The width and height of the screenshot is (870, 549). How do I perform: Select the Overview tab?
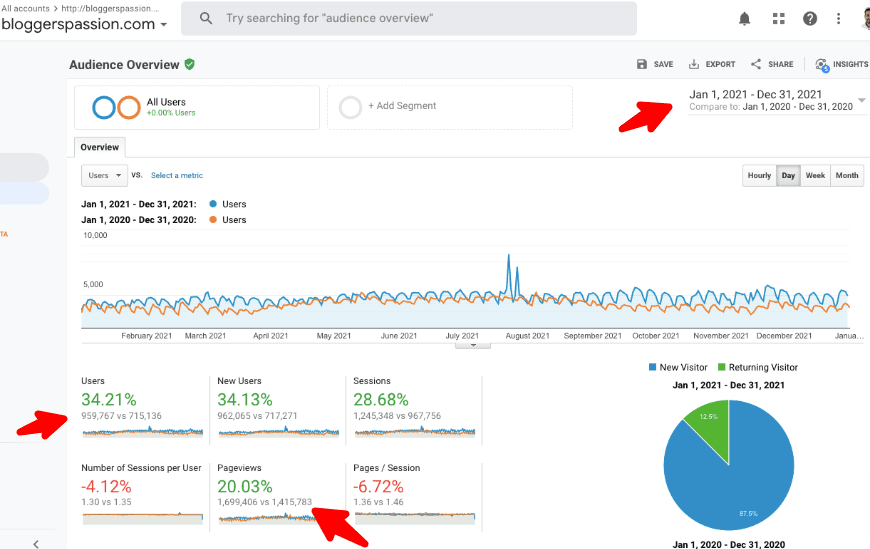click(x=99, y=147)
